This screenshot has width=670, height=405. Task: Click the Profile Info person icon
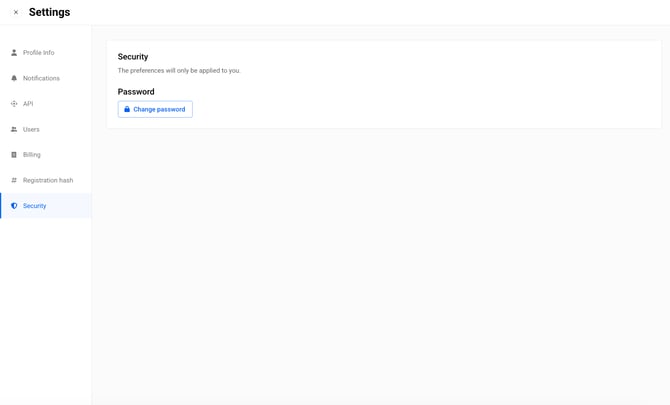pyautogui.click(x=14, y=53)
